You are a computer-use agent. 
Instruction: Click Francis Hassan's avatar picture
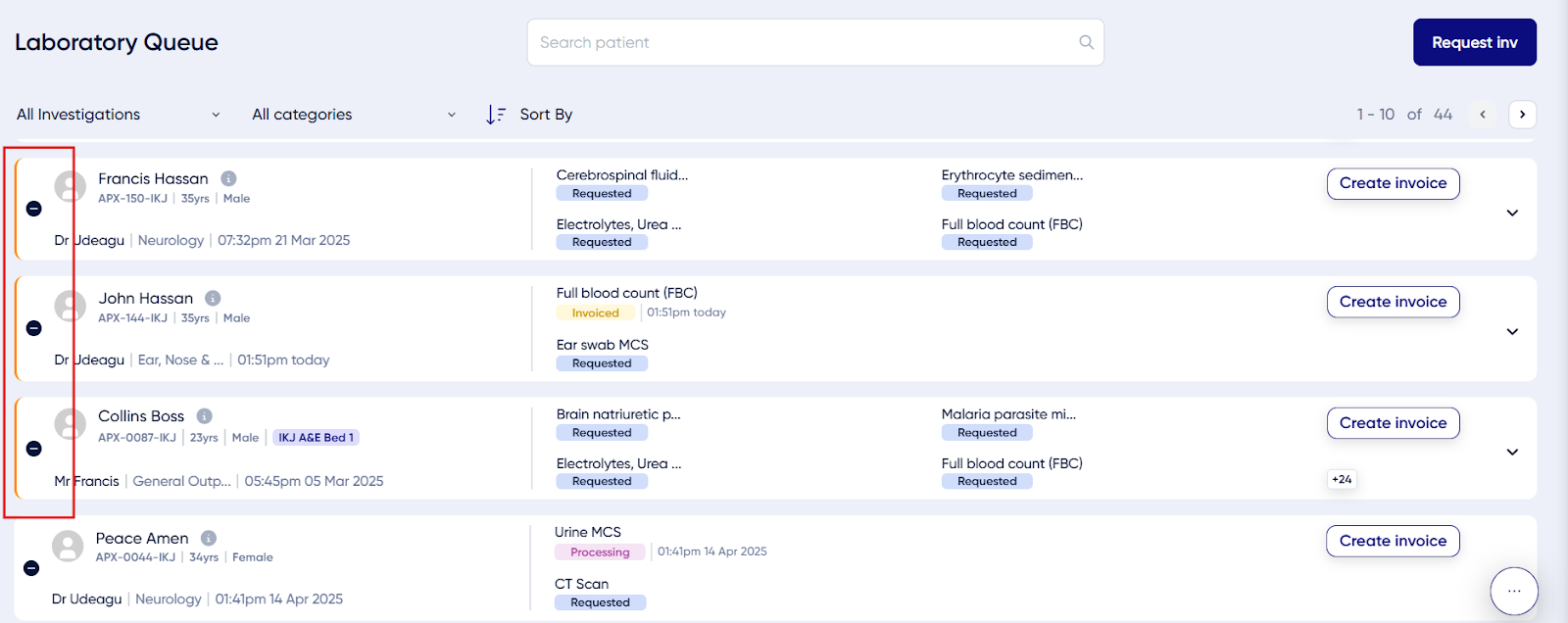[x=70, y=186]
